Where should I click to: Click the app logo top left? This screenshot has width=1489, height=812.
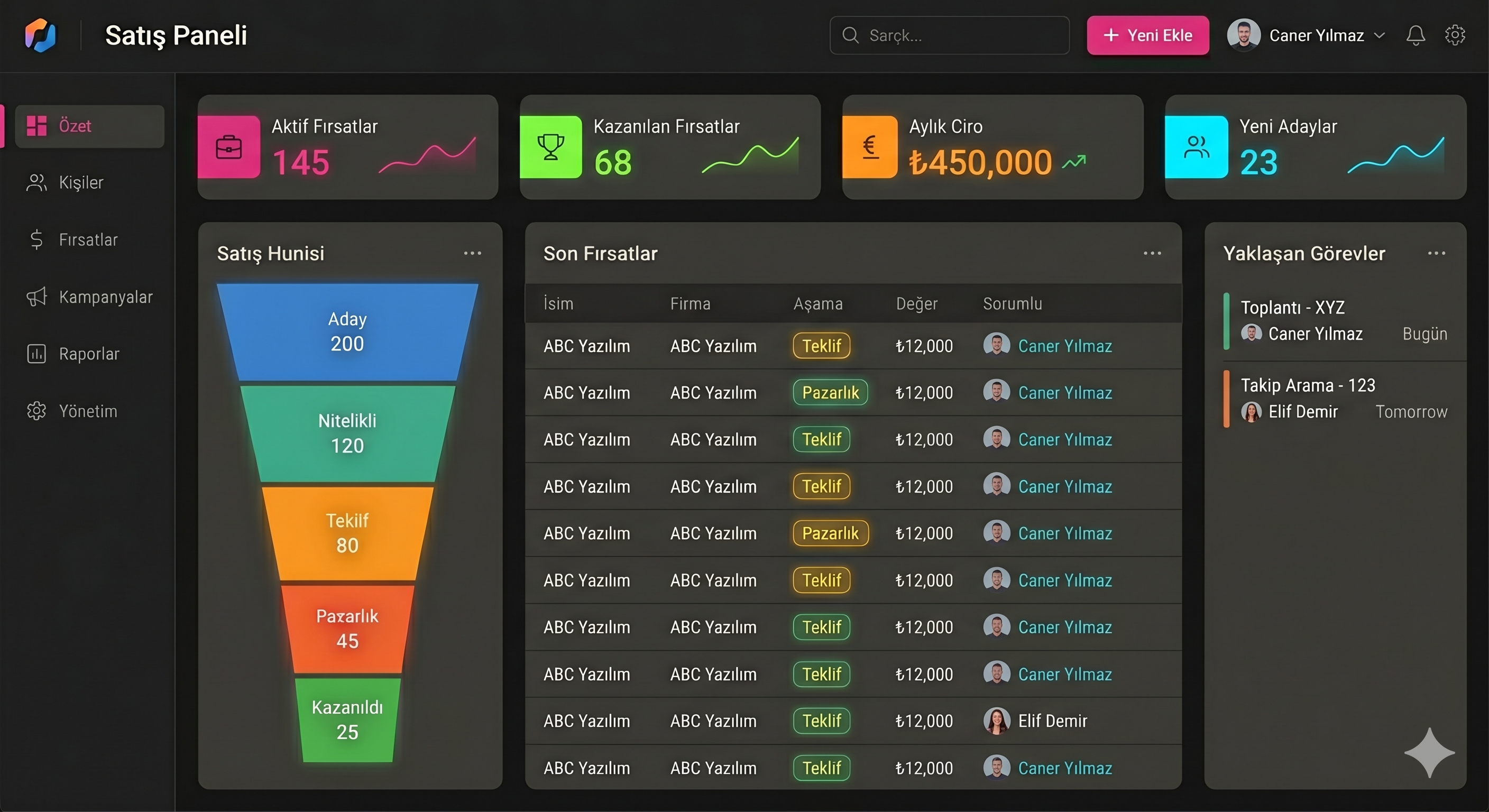click(41, 35)
